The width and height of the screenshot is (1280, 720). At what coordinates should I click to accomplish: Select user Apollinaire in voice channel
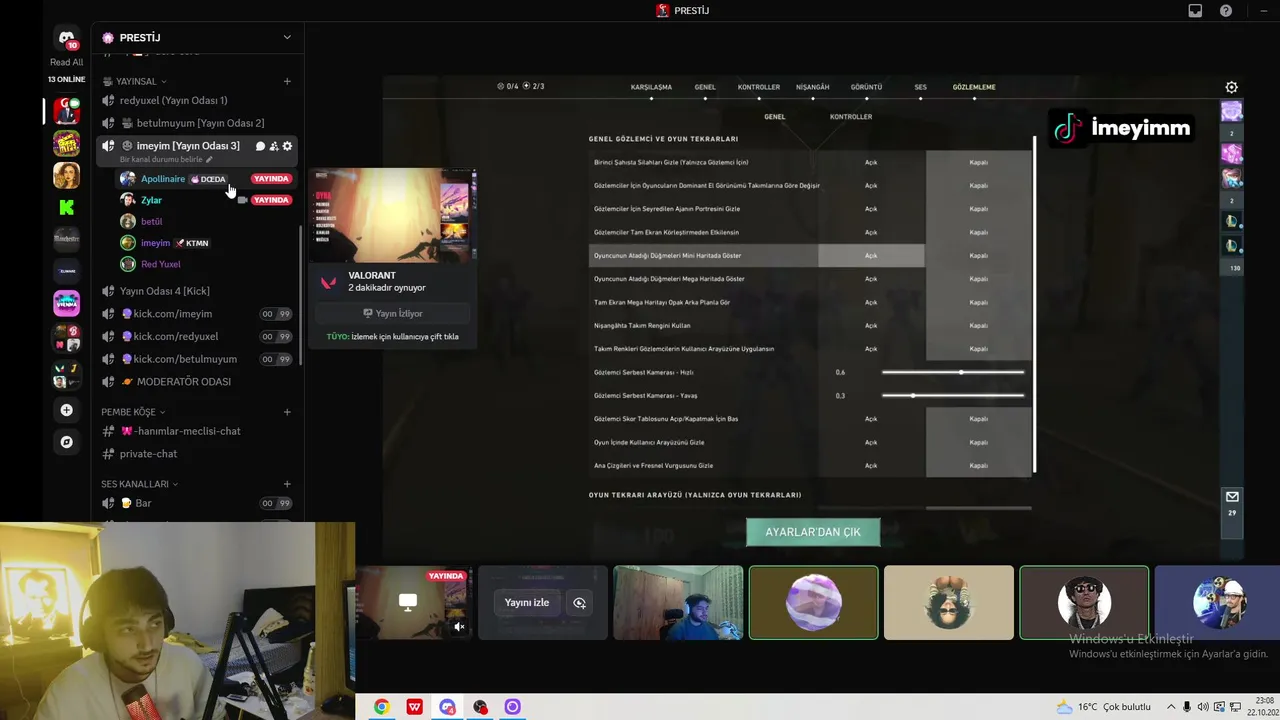pyautogui.click(x=163, y=179)
